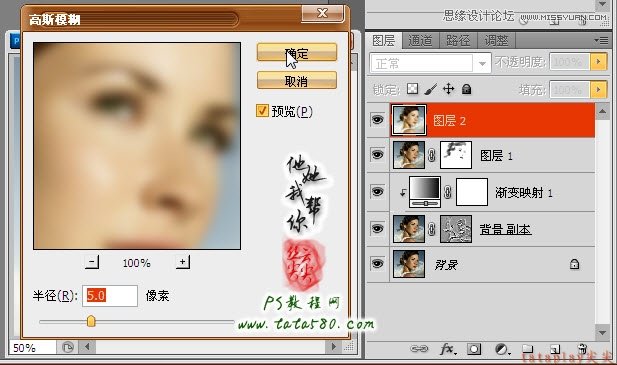Image resolution: width=617 pixels, height=365 pixels.
Task: Click the link icon on 背景 副本
Action: coord(432,229)
